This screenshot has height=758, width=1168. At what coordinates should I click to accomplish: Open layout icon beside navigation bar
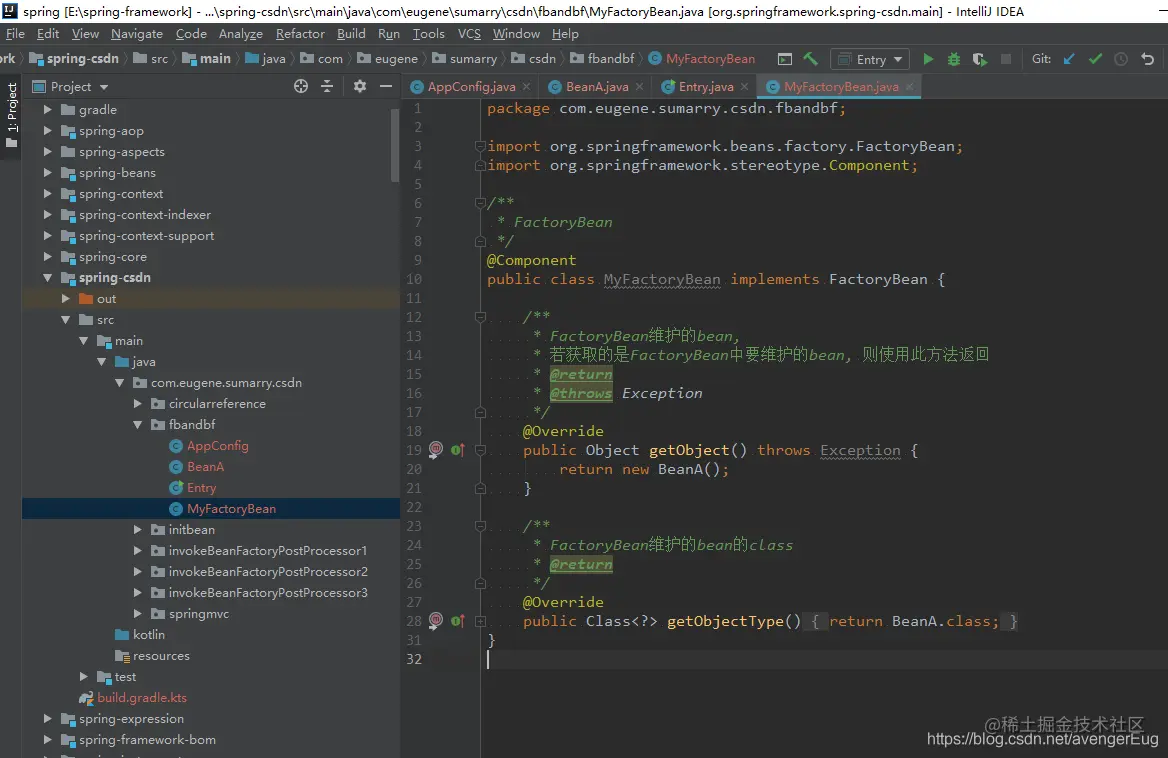[x=784, y=59]
